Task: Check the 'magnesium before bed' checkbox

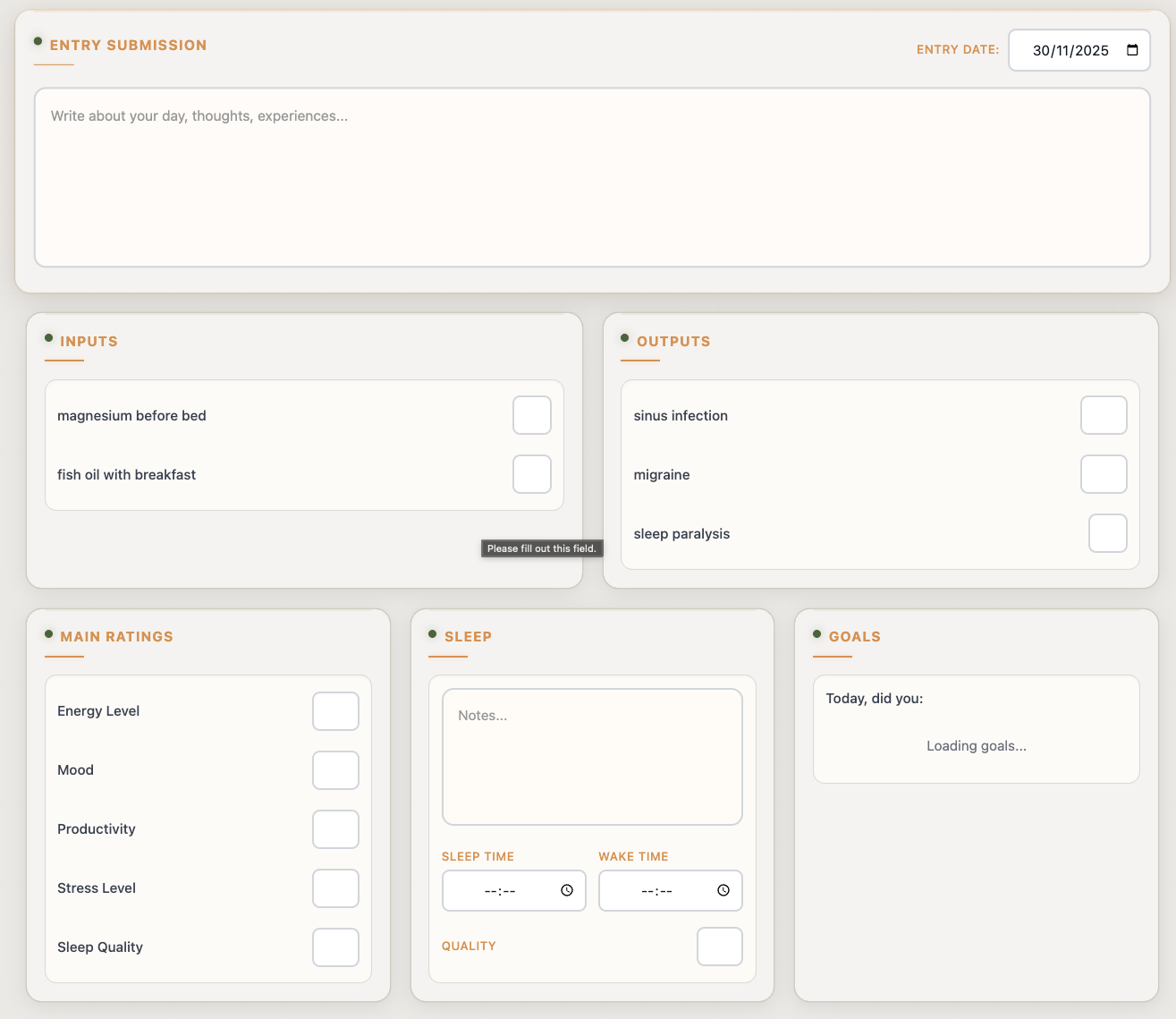Action: pyautogui.click(x=532, y=415)
